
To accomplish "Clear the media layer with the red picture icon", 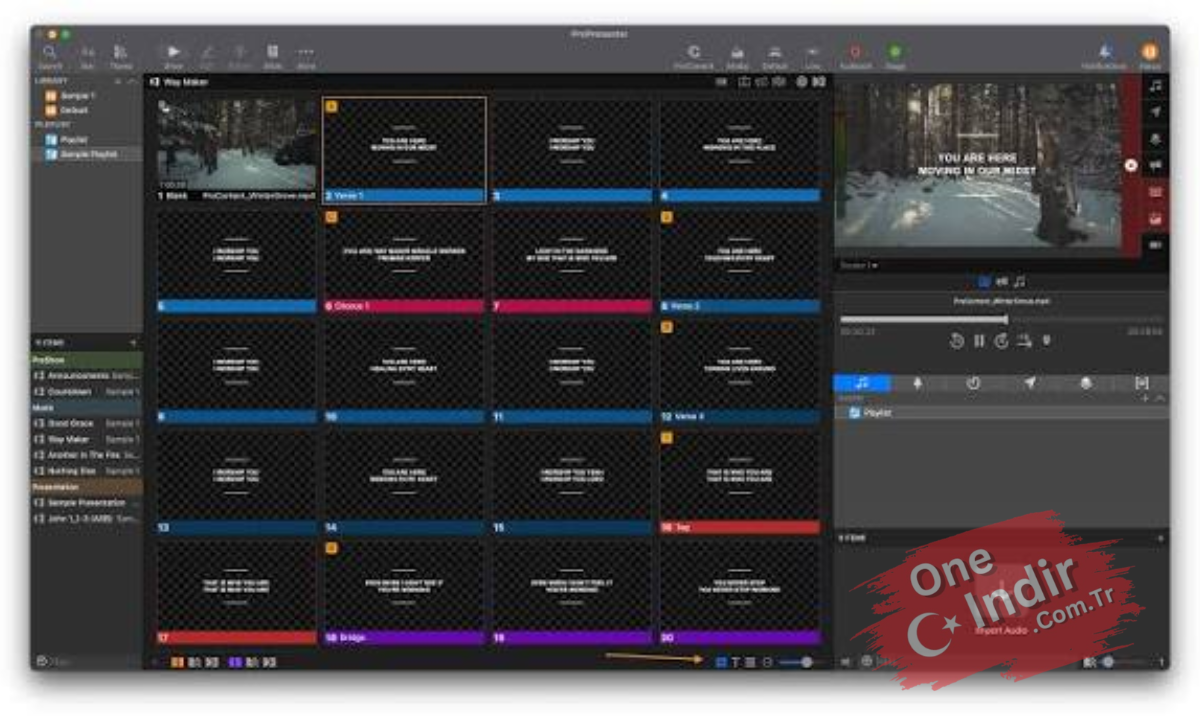I will click(x=1156, y=218).
